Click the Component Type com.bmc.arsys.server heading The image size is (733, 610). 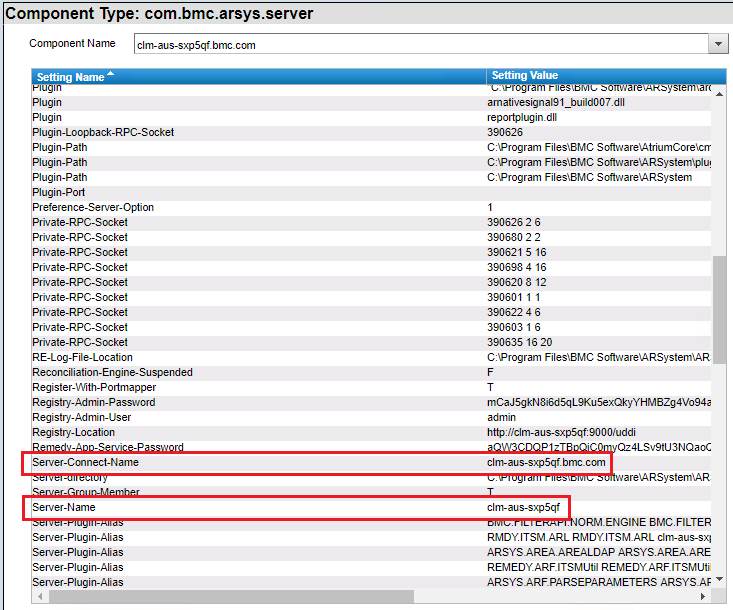pyautogui.click(x=159, y=14)
